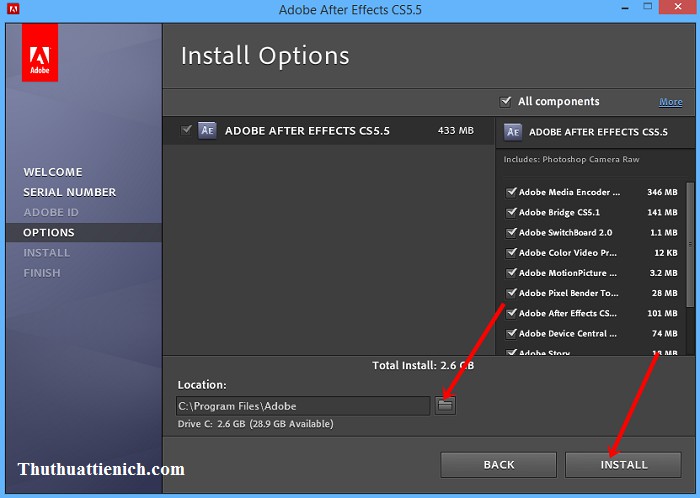Click the Back button
The image size is (700, 498).
[x=499, y=464]
